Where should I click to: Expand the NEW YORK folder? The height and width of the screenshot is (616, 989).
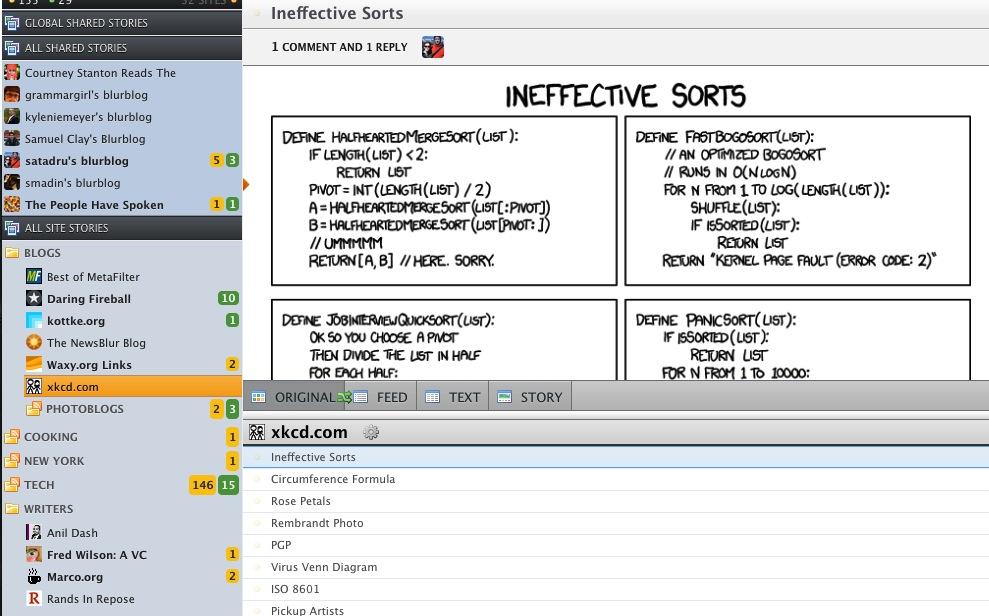coord(12,461)
